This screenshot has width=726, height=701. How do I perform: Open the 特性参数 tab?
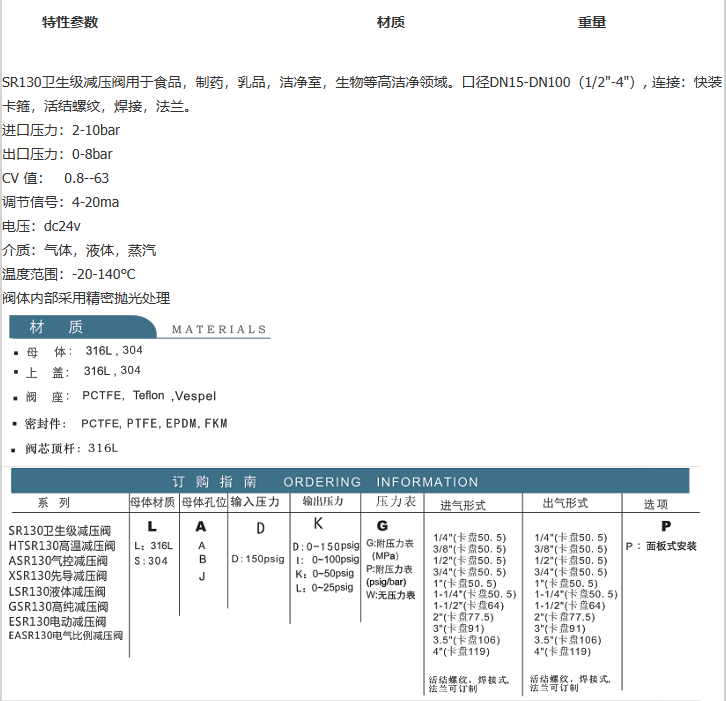[x=70, y=22]
